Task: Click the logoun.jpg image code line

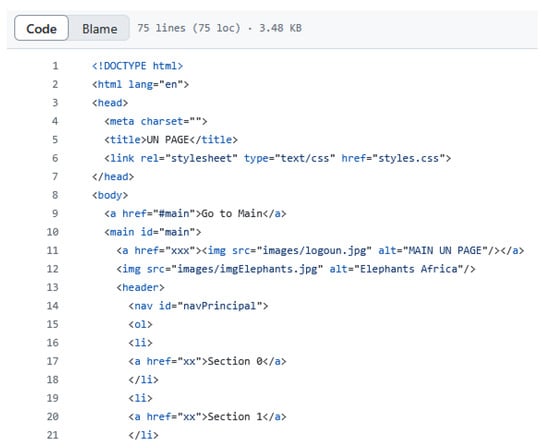Action: point(320,250)
